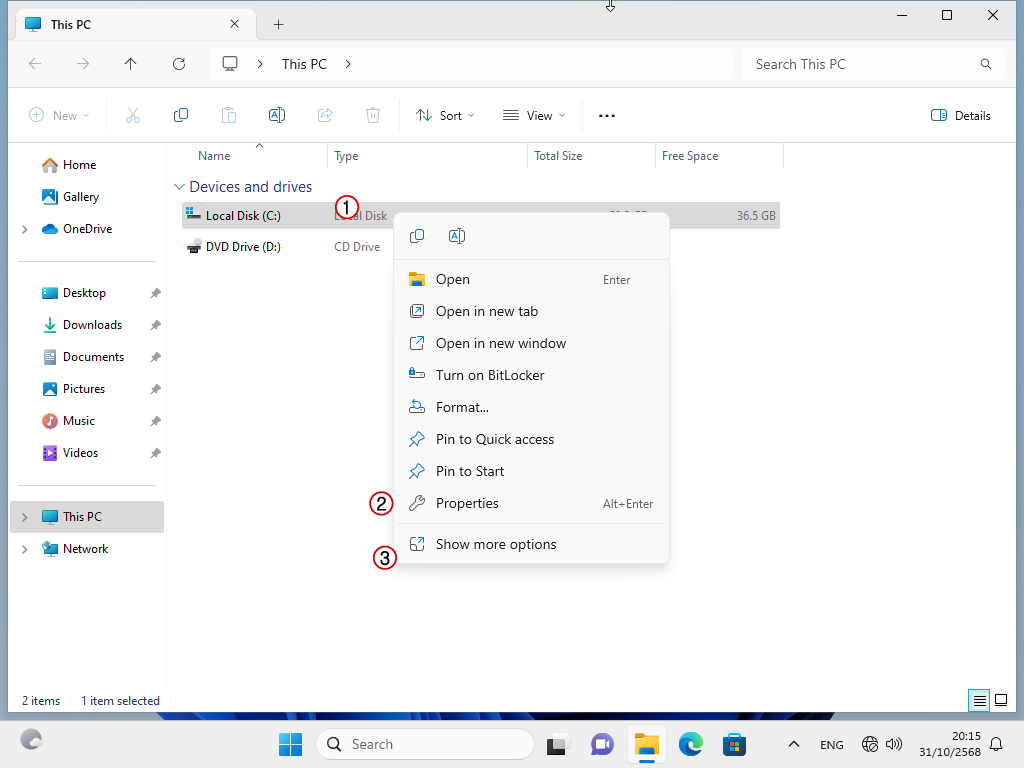Click the Windows Start button
Viewport: 1024px width, 768px height.
(290, 744)
